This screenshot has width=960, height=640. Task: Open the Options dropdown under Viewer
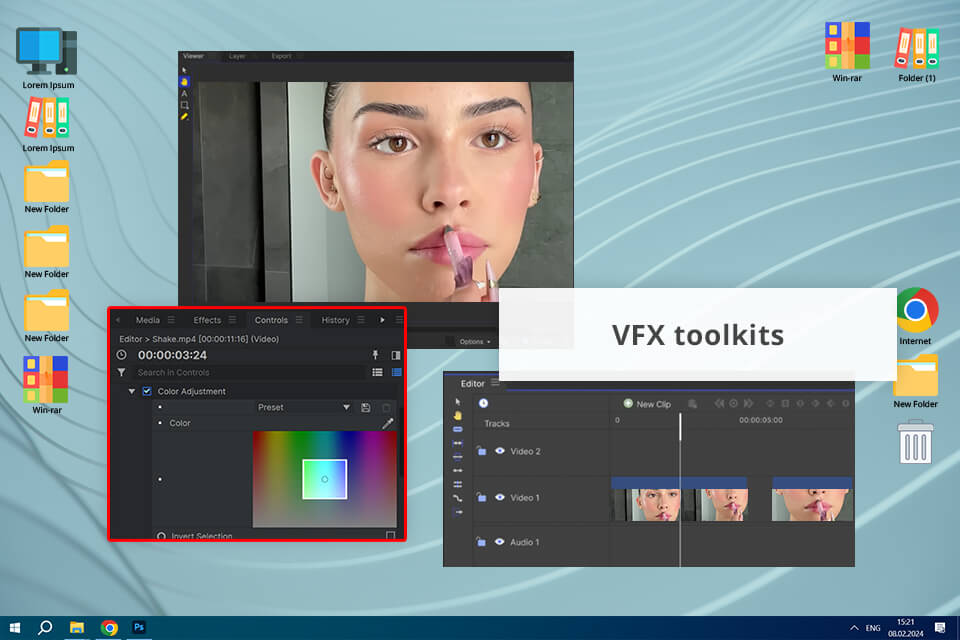point(475,342)
